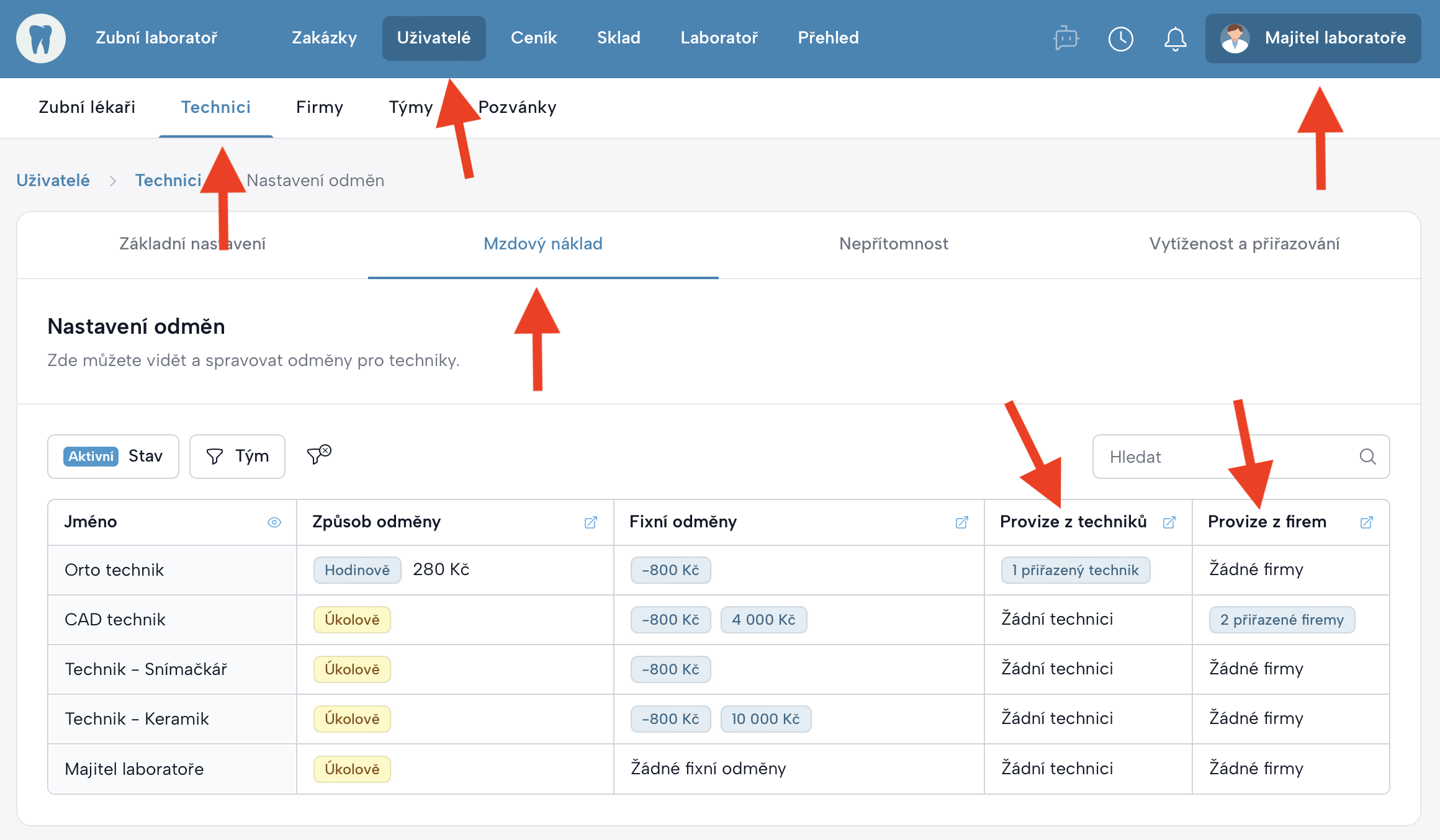Open the Stav filter dropdown
Viewport: 1440px width, 840px height.
113,457
